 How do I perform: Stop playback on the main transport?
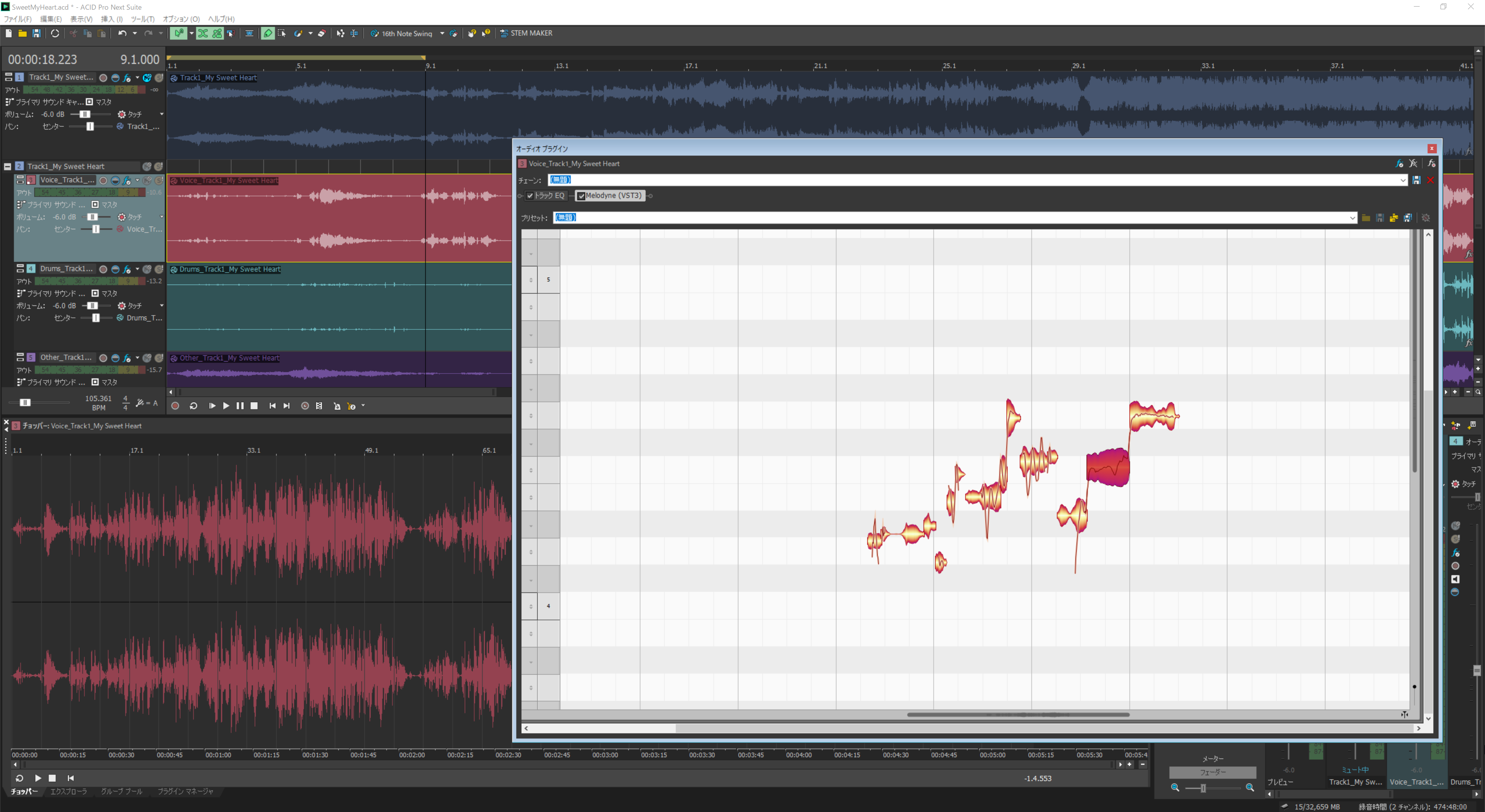pos(254,406)
